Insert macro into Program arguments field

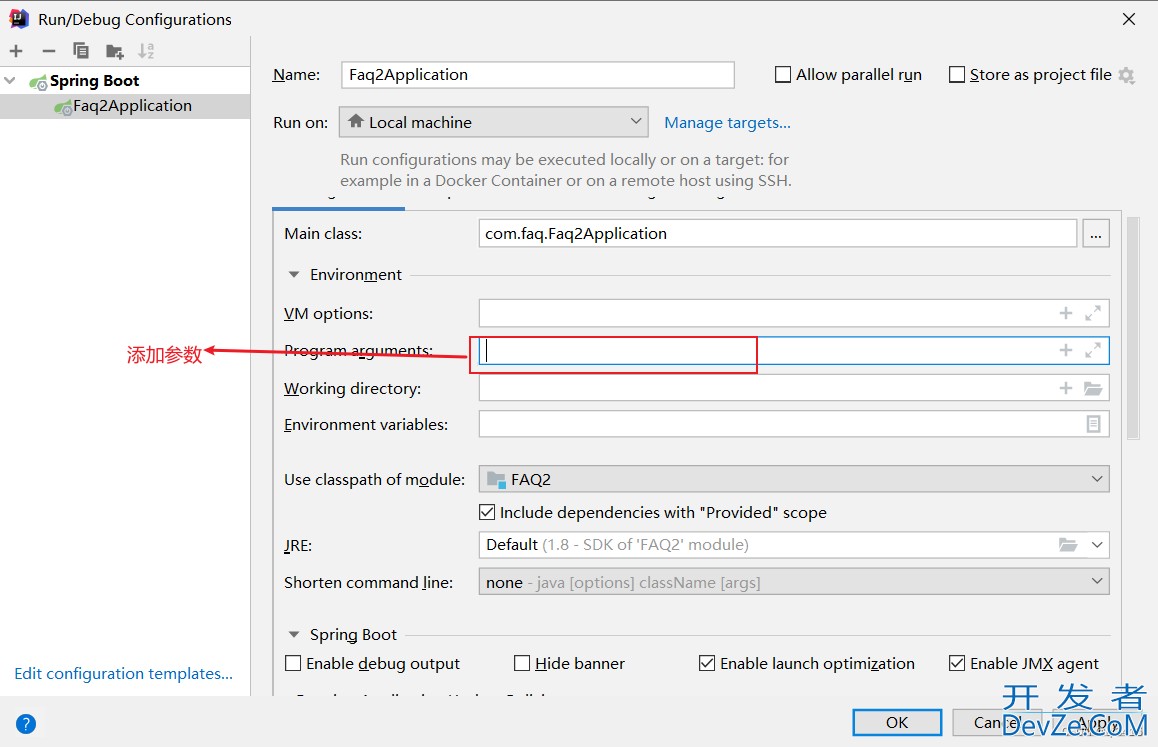tap(1066, 350)
